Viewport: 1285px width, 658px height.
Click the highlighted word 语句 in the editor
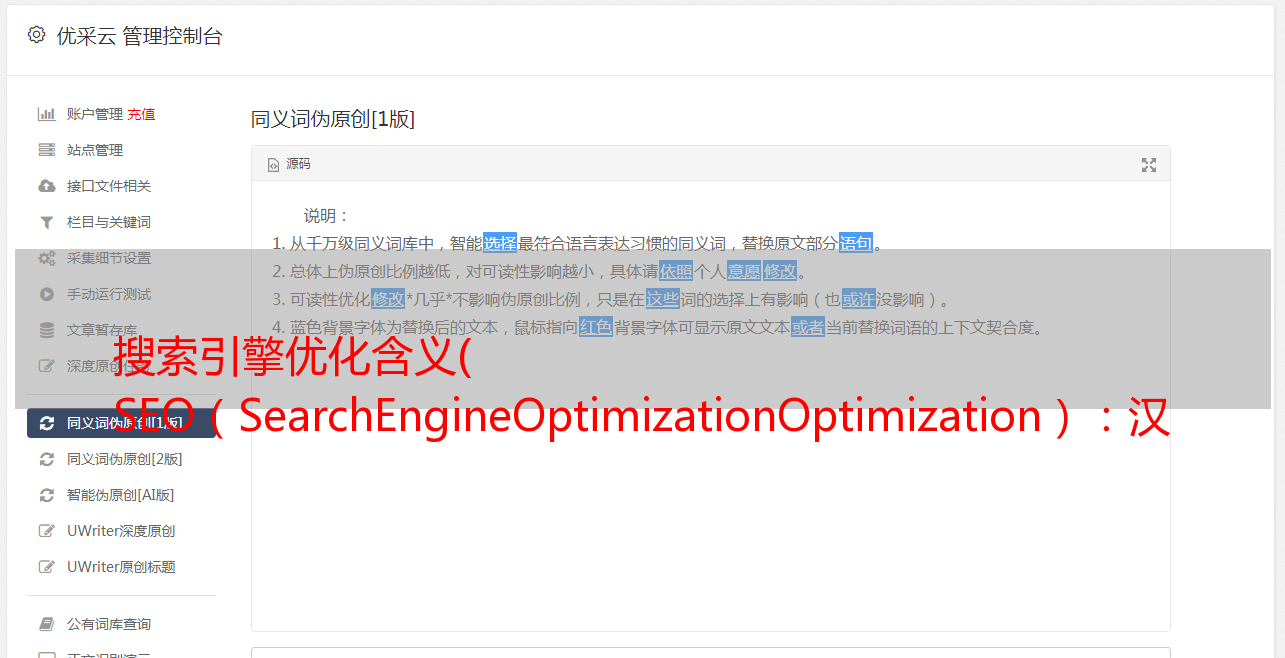pyautogui.click(x=856, y=243)
